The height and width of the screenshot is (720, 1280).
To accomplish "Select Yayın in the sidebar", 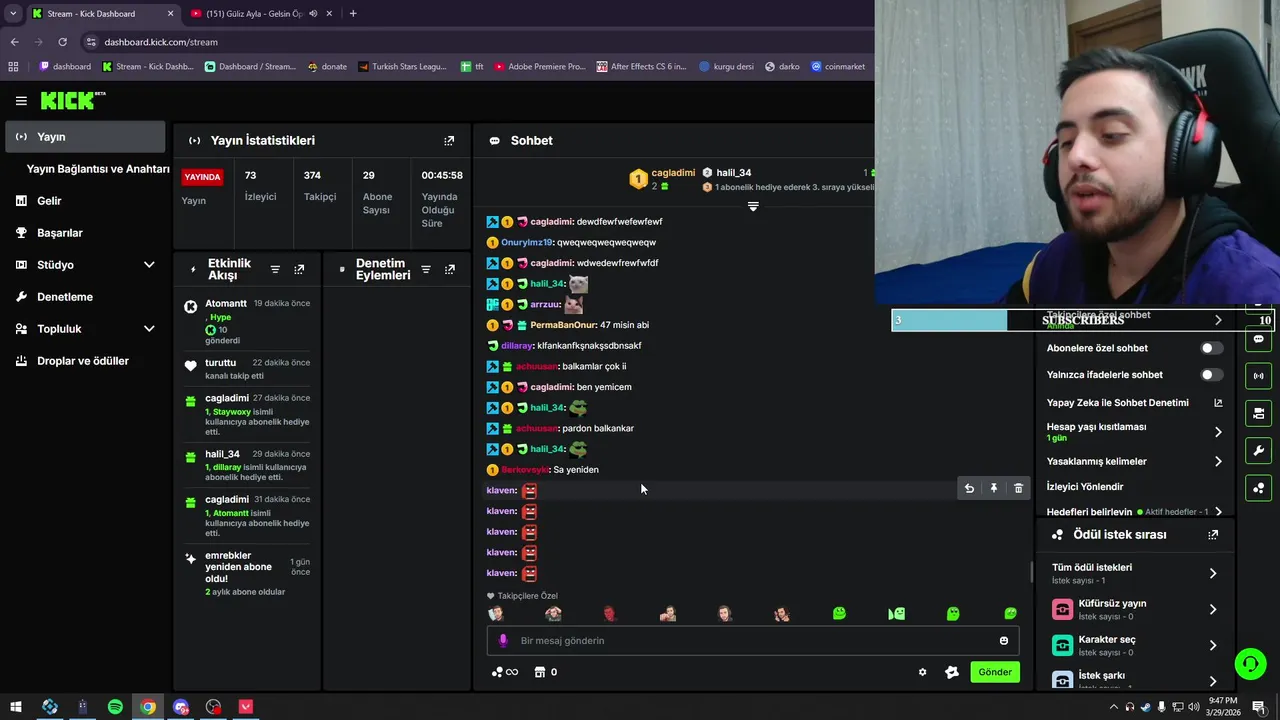I will click(x=85, y=137).
